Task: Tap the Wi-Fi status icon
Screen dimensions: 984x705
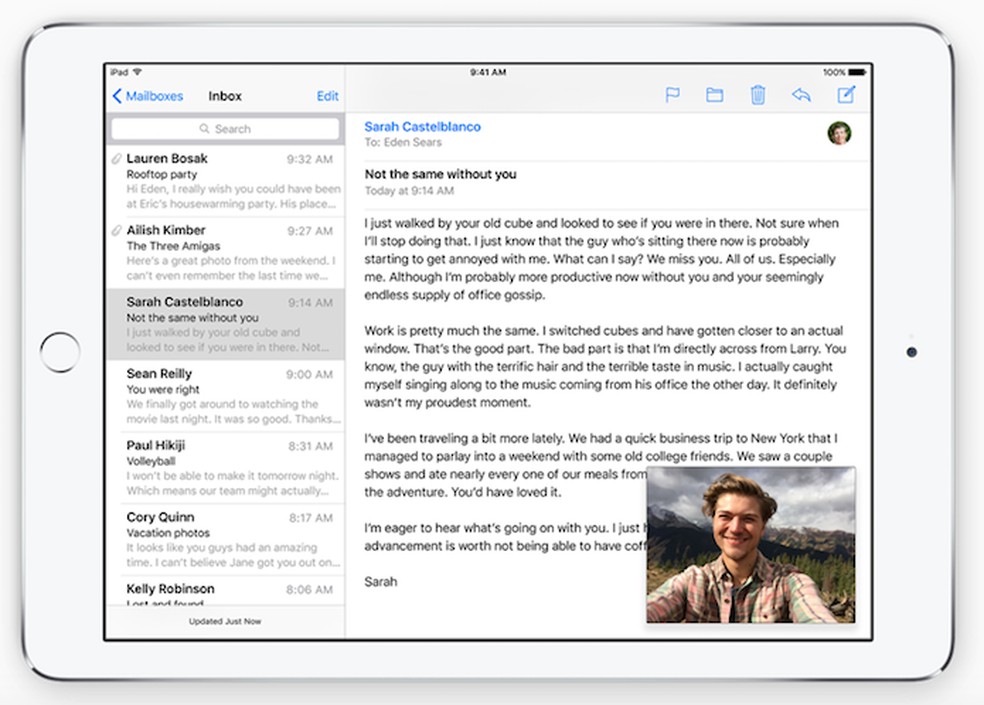Action: 136,71
